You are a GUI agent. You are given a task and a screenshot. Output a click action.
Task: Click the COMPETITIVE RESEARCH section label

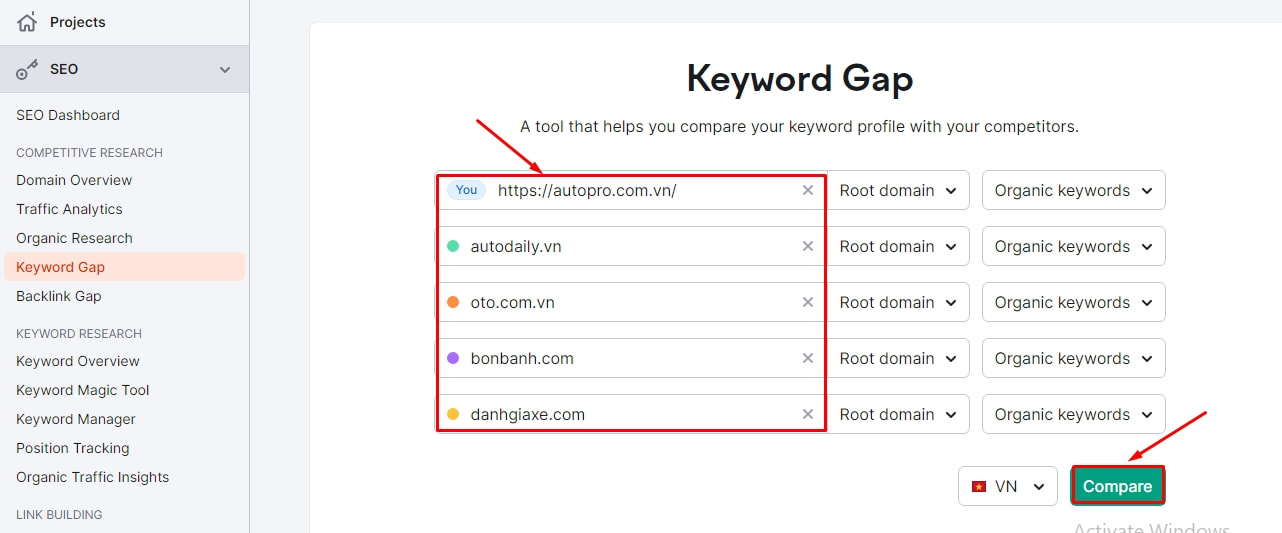[89, 153]
